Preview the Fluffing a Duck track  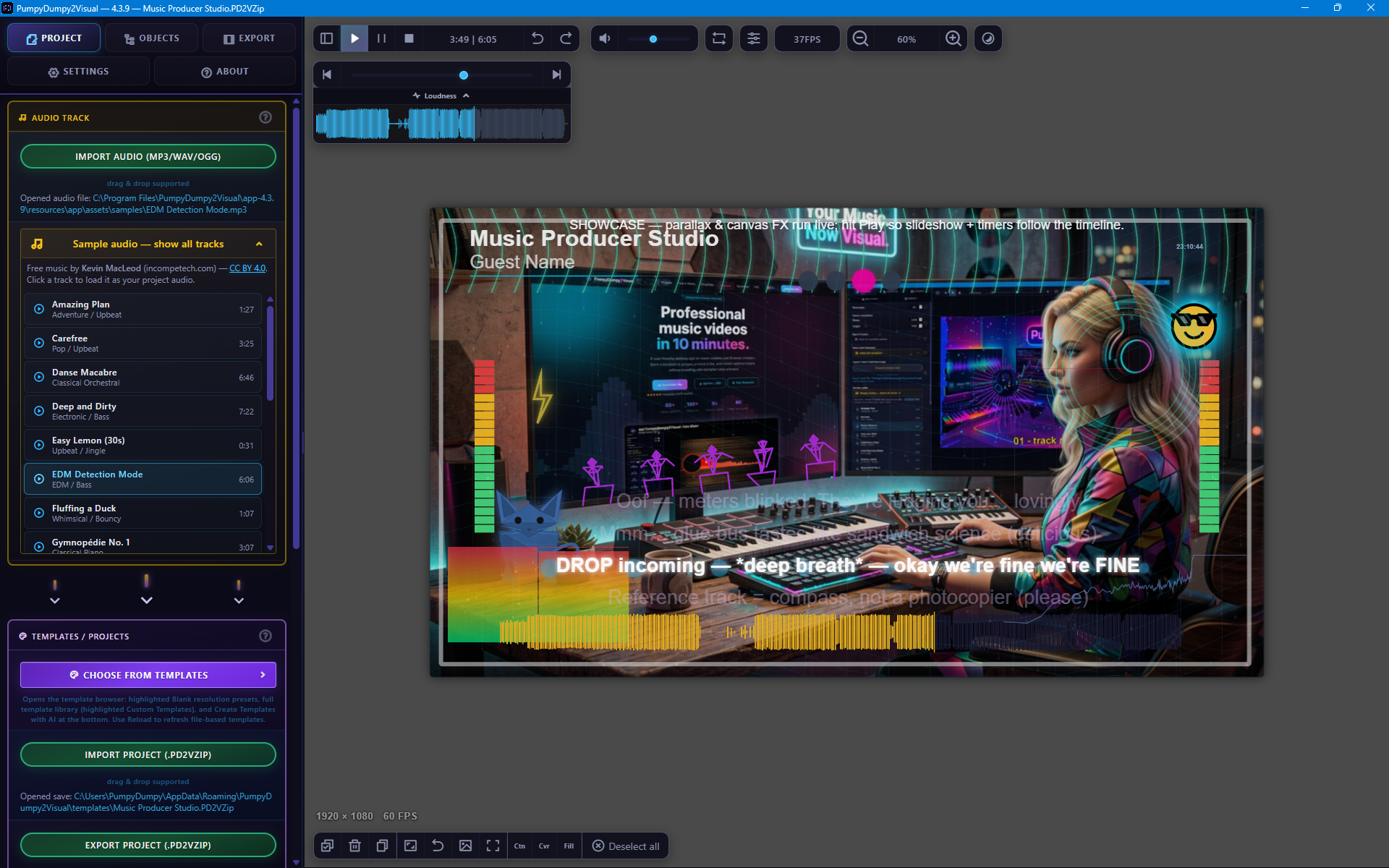click(x=39, y=513)
